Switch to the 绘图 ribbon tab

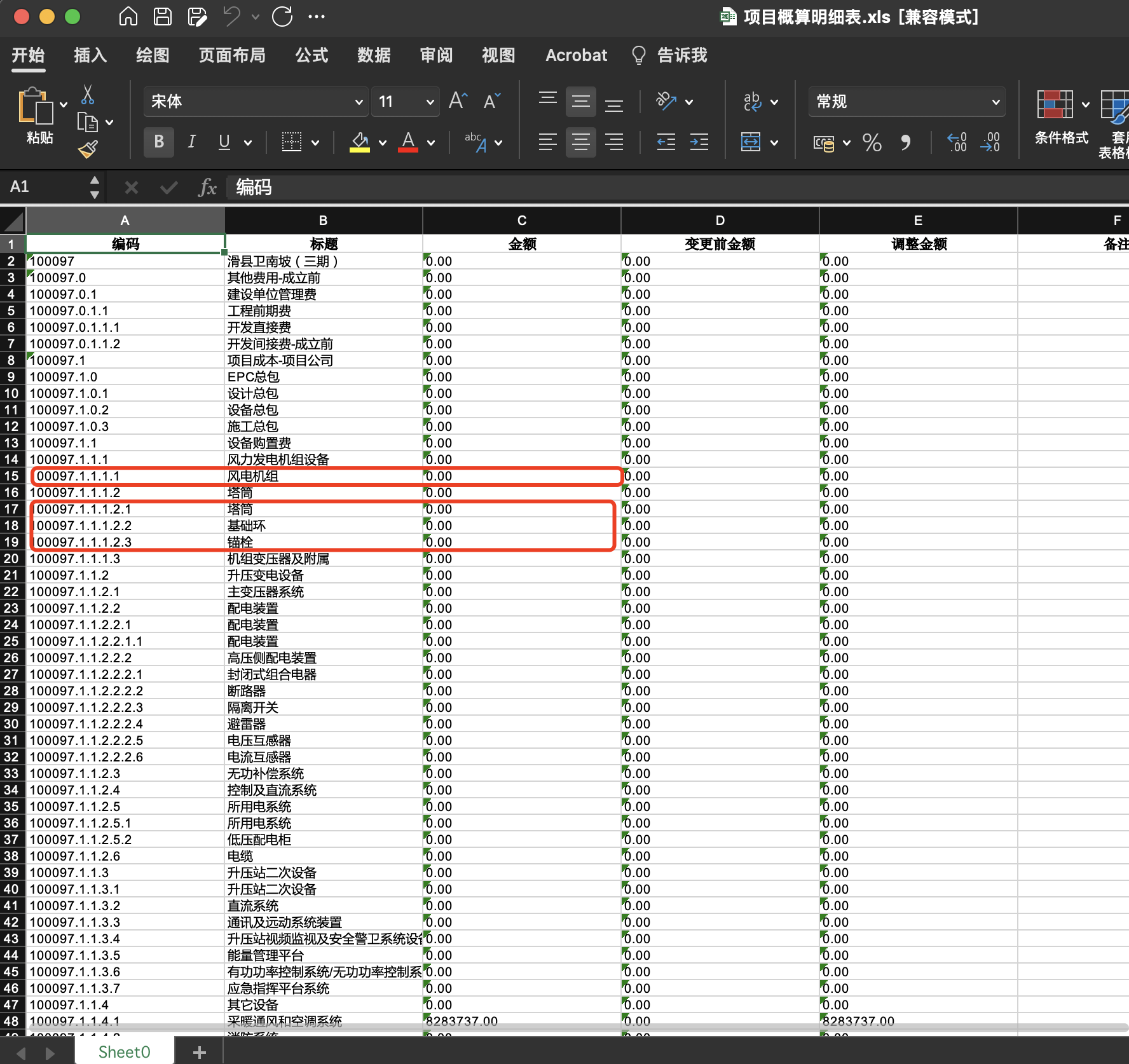(153, 55)
